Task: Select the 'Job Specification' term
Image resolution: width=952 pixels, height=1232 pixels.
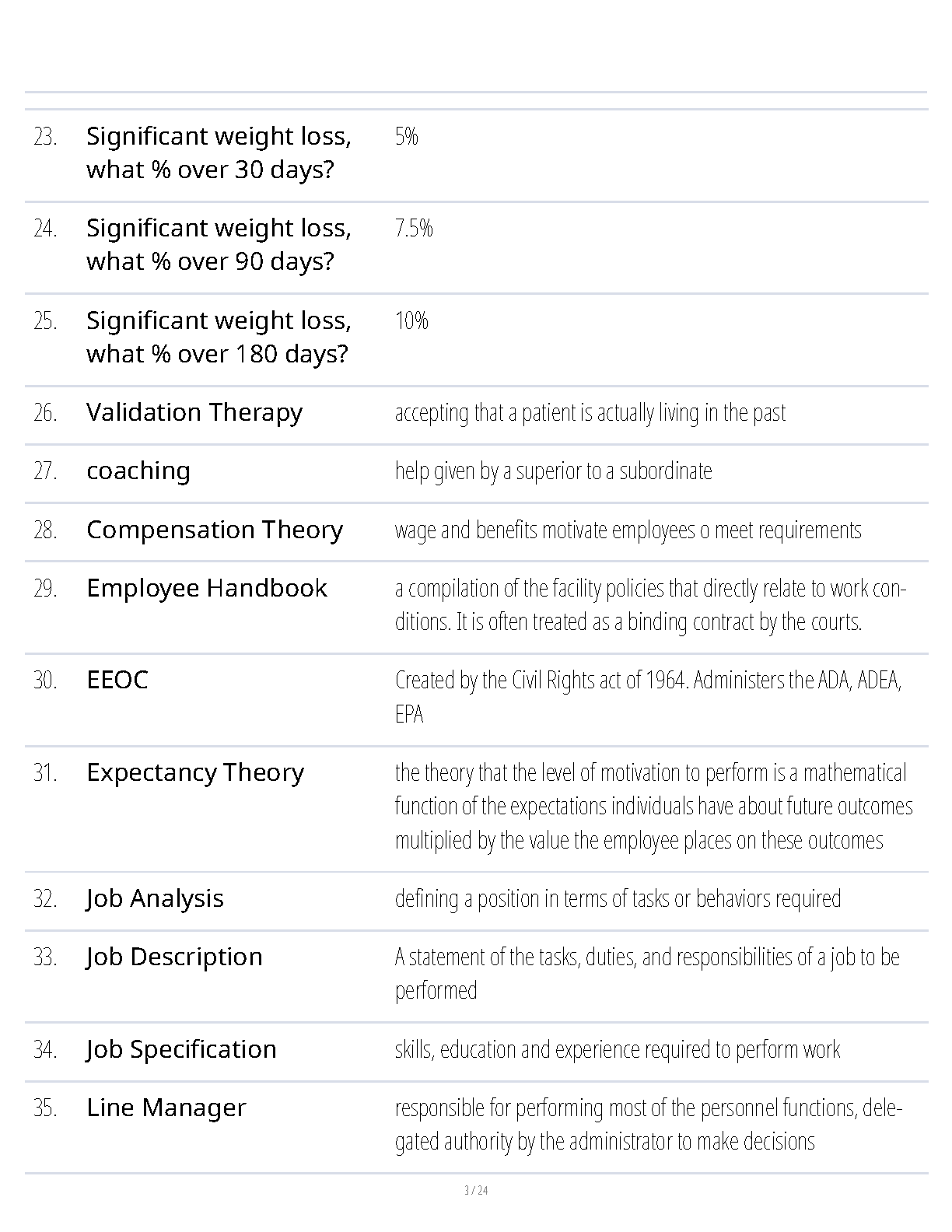Action: (181, 1050)
